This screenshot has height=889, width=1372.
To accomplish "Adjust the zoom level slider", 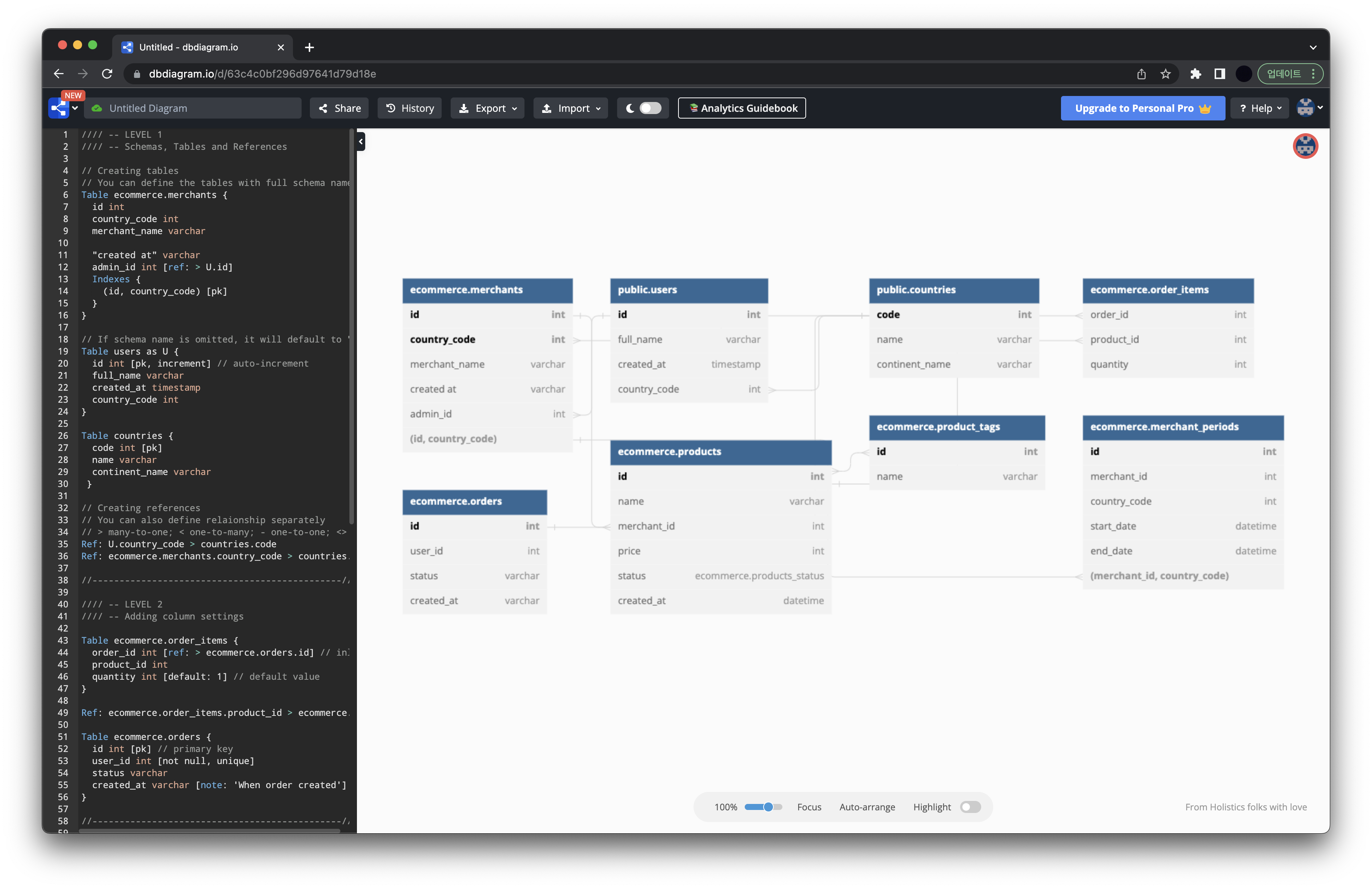I will pos(767,807).
